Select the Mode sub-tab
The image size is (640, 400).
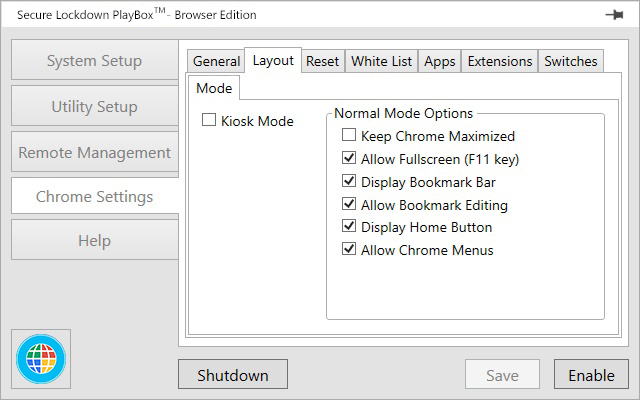coord(214,88)
